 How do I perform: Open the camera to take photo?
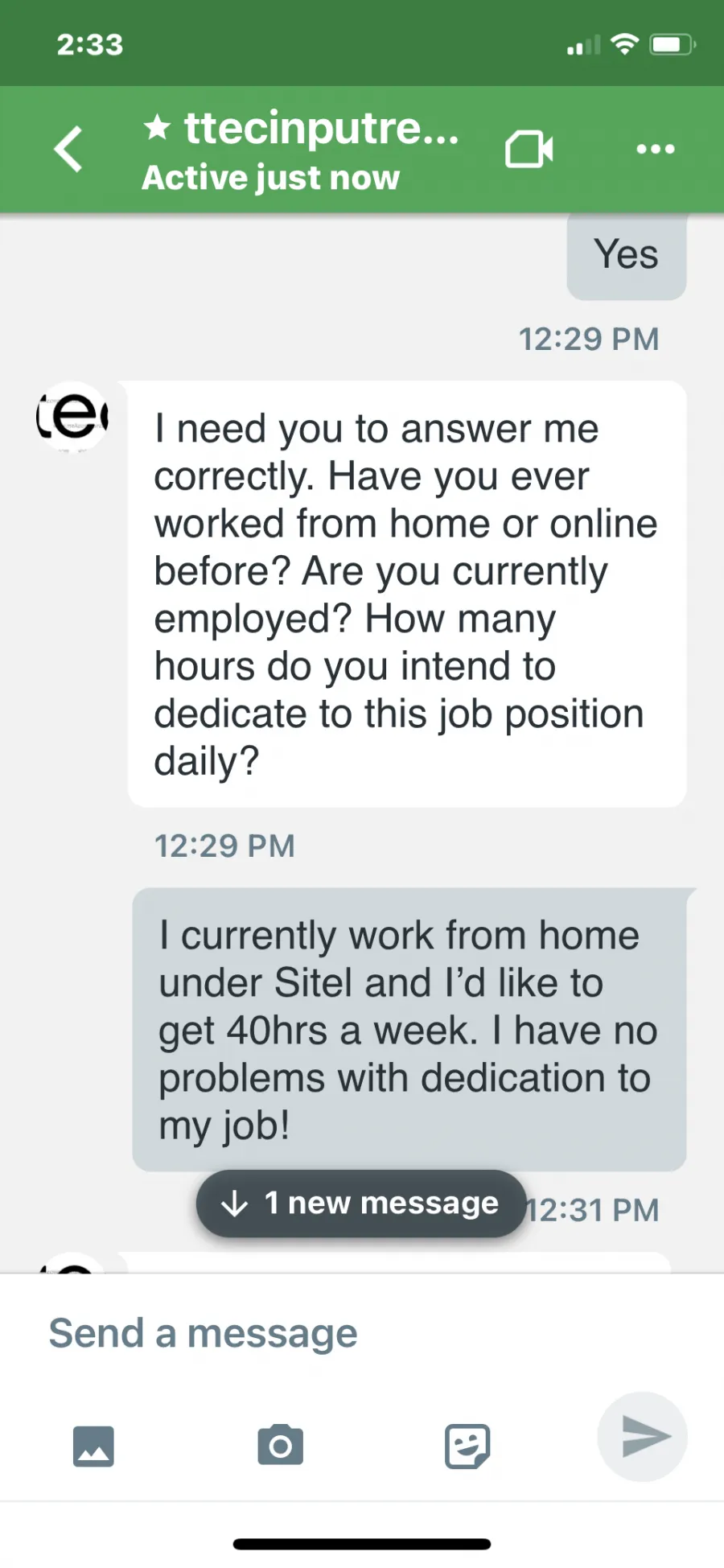(281, 1445)
